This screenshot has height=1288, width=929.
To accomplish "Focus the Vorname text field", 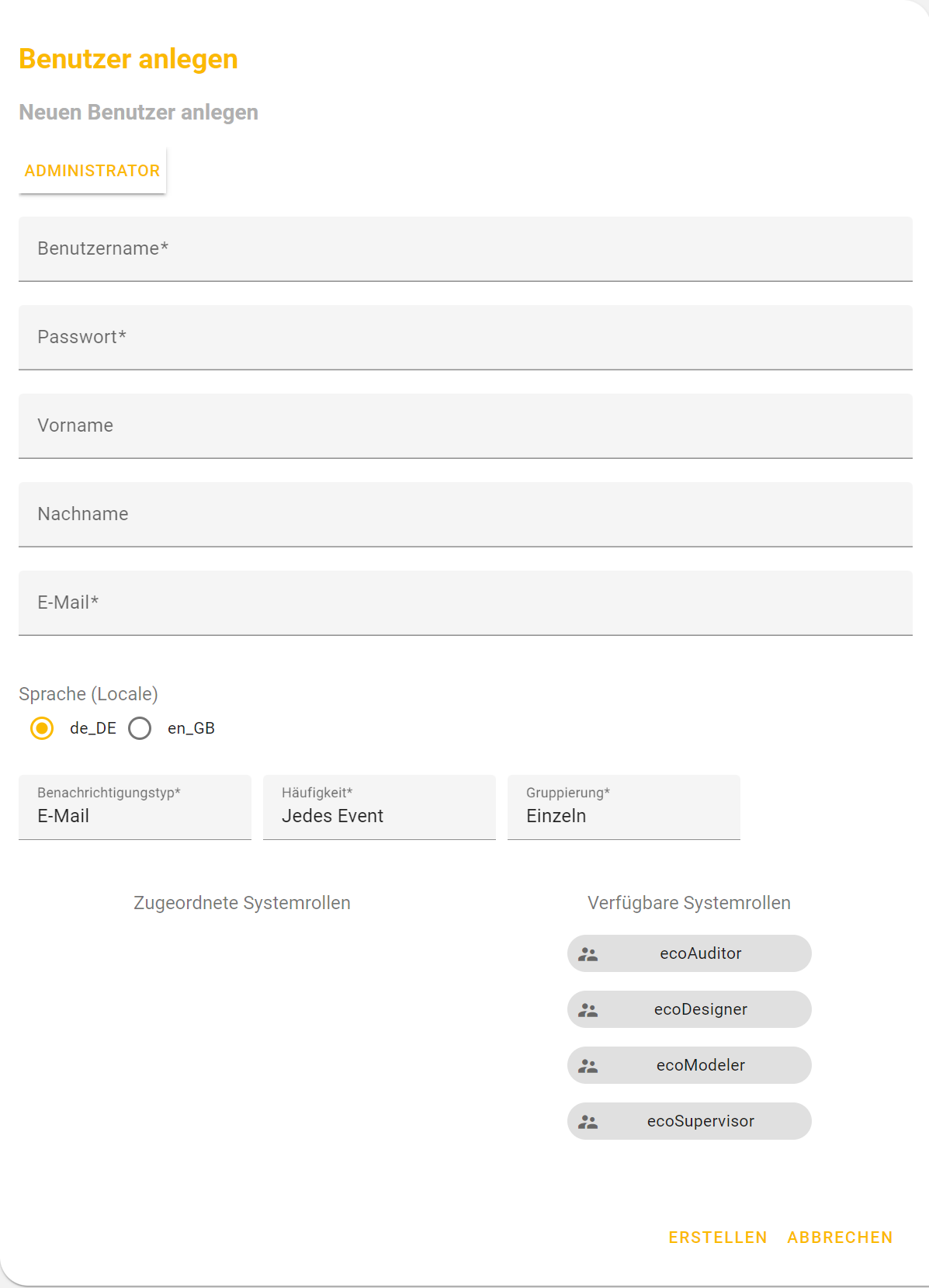I will pyautogui.click(x=465, y=426).
